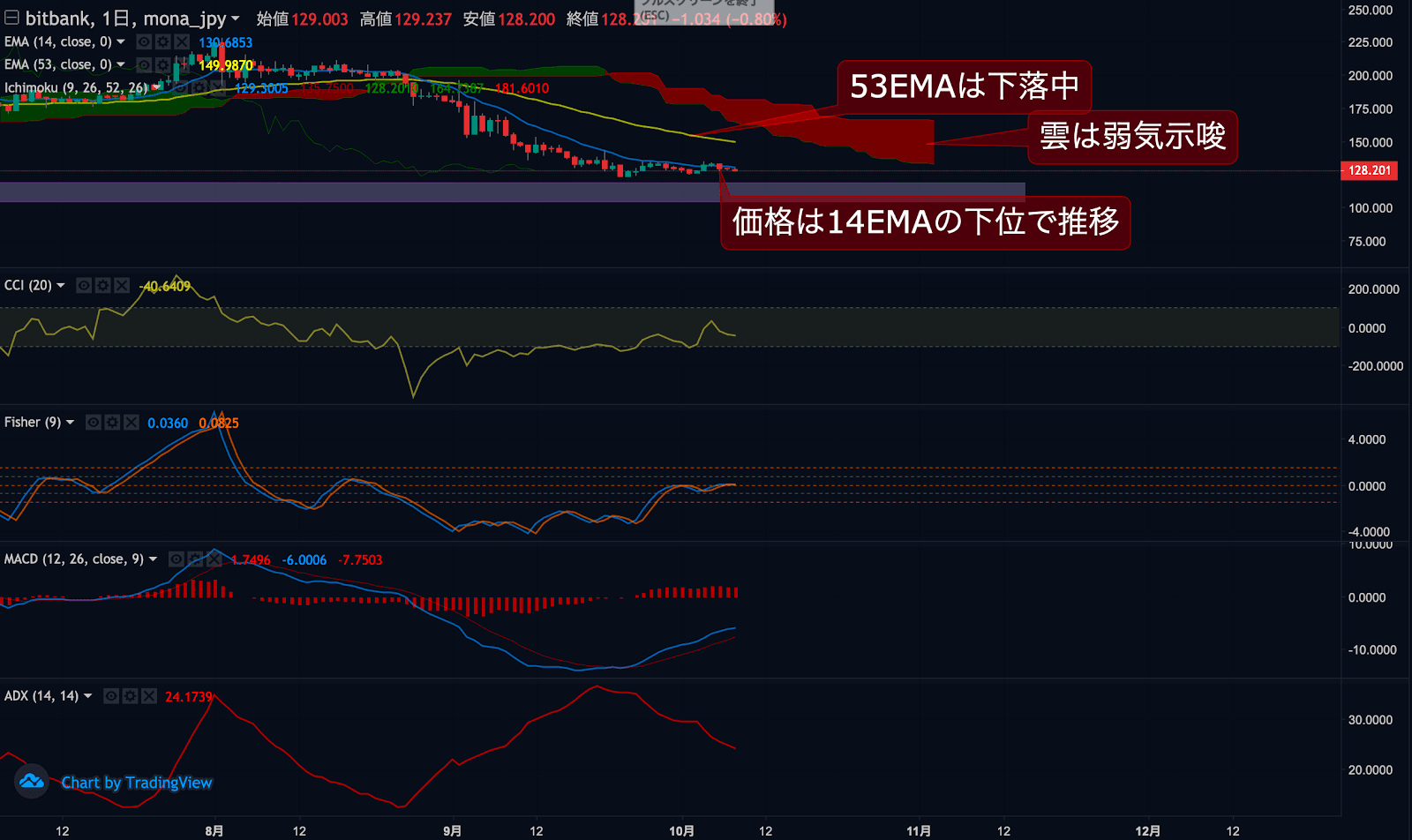This screenshot has width=1412, height=840.
Task: Toggle visibility of the ADX indicator
Action: (111, 696)
